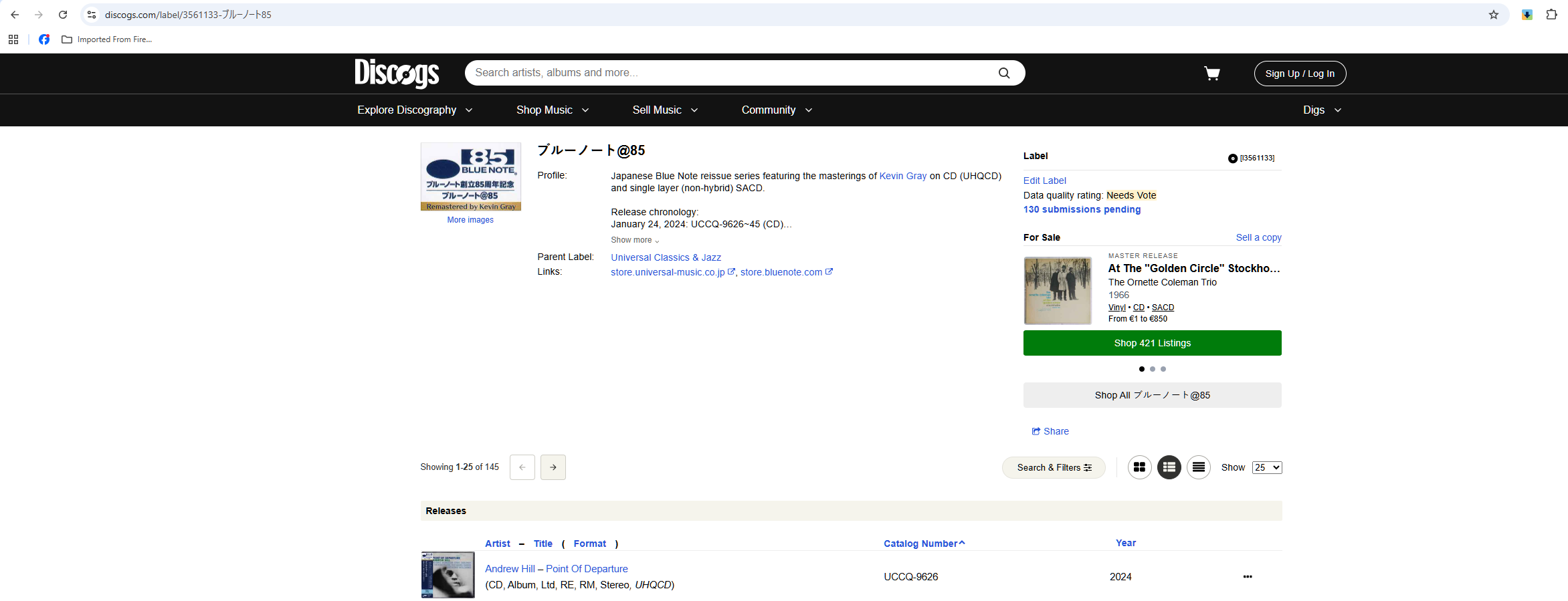The width and height of the screenshot is (1568, 601).
Task: Filter by the CD format link in For Sale
Action: point(1139,308)
